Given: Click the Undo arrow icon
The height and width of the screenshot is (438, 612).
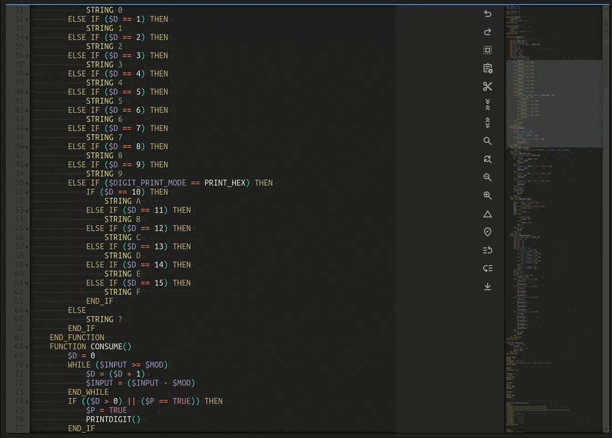Looking at the screenshot, I should (487, 14).
